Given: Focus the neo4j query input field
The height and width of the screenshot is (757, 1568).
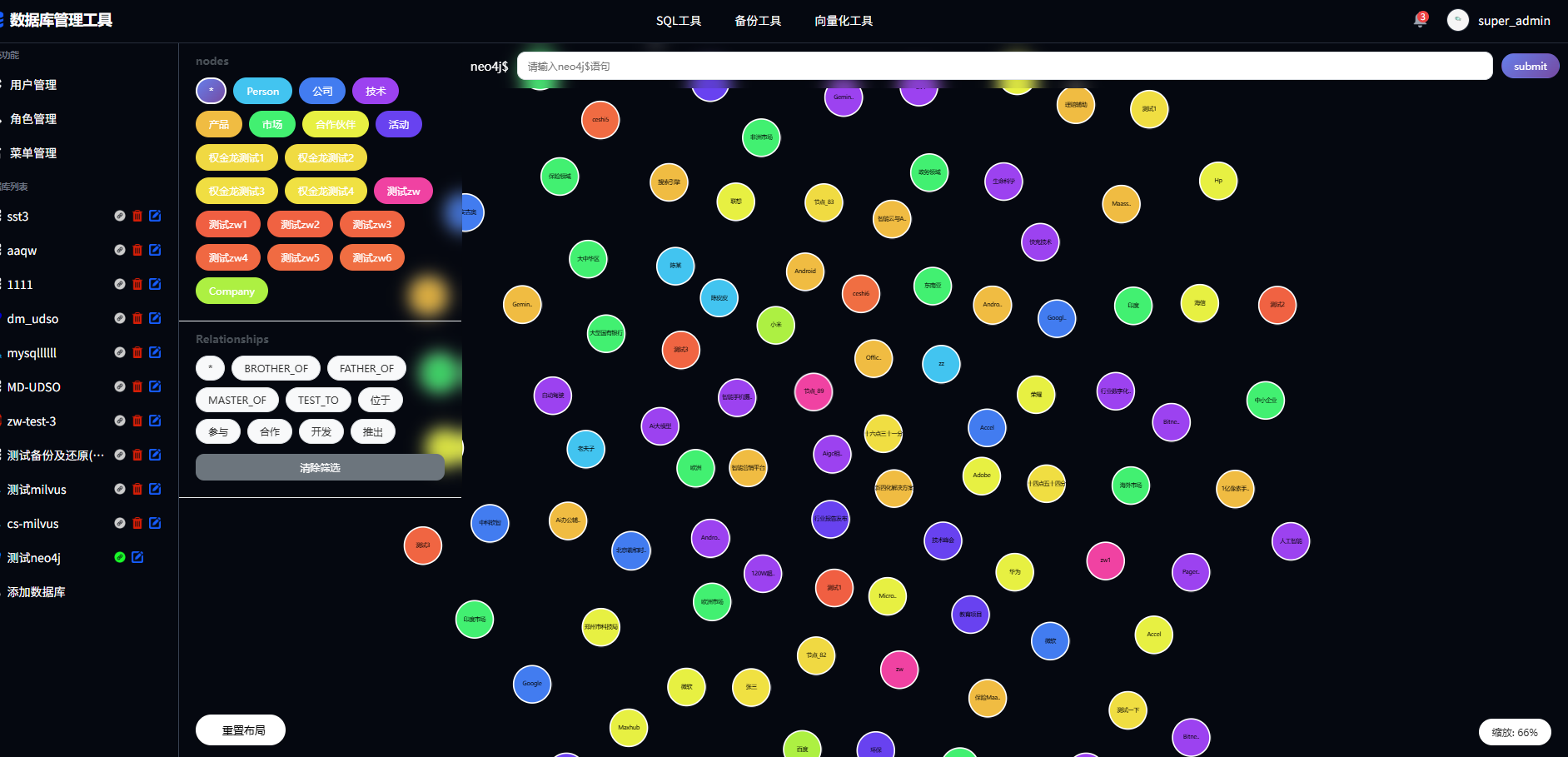Looking at the screenshot, I should 1003,67.
